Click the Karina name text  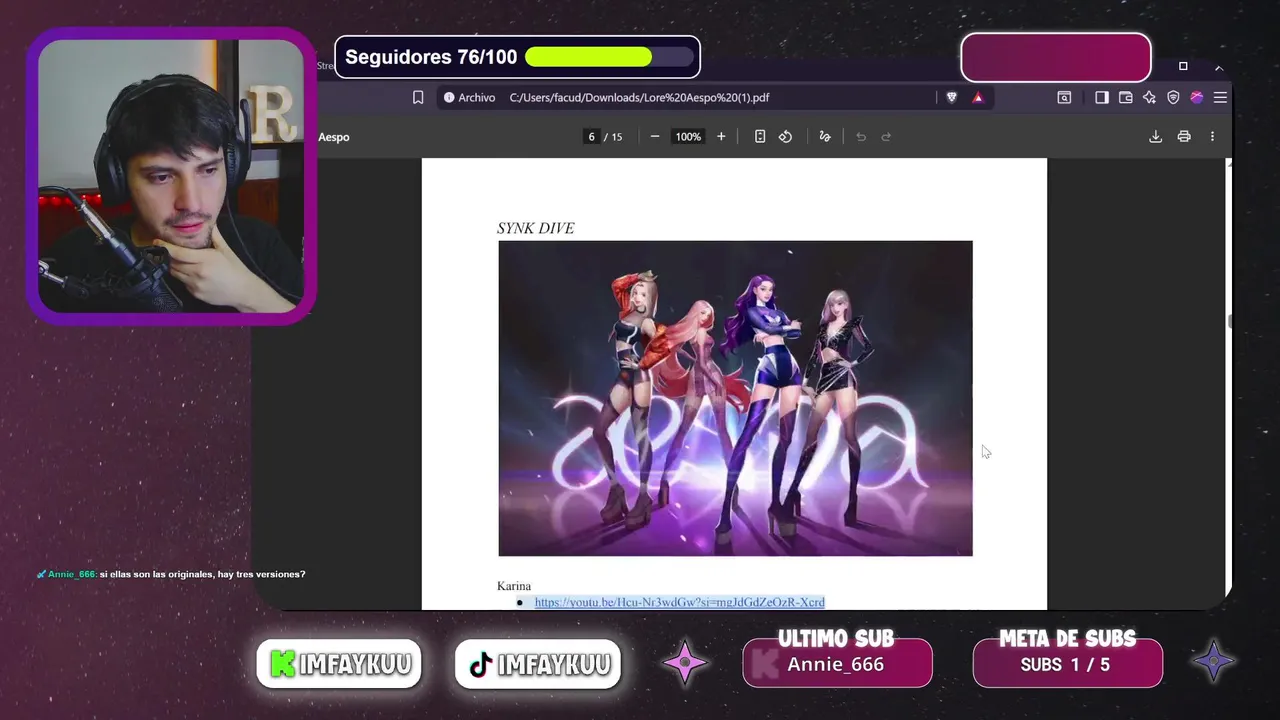pyautogui.click(x=514, y=586)
